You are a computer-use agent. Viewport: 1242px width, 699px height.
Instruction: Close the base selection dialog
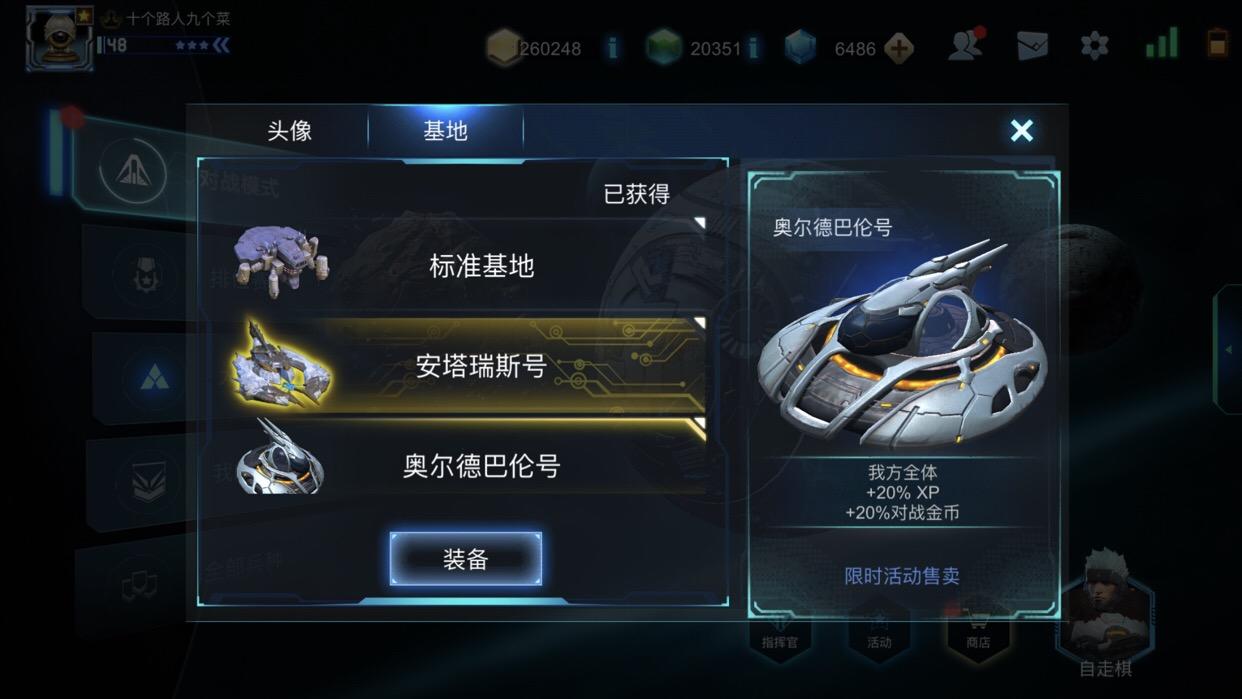coord(1021,131)
